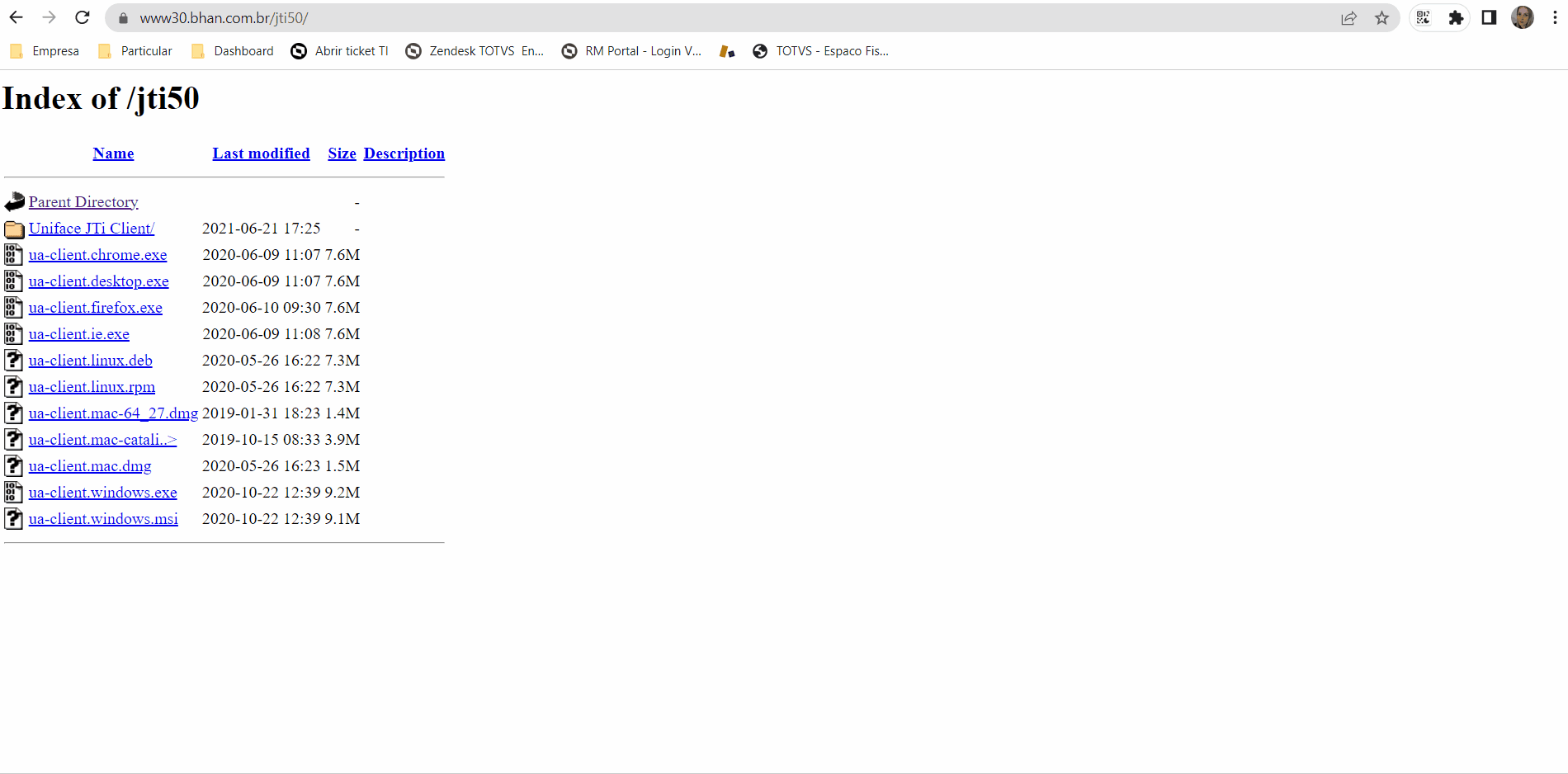This screenshot has height=774, width=1568.
Task: Click unknown-file icon beside ua-client.windows.msi
Action: coord(14,518)
